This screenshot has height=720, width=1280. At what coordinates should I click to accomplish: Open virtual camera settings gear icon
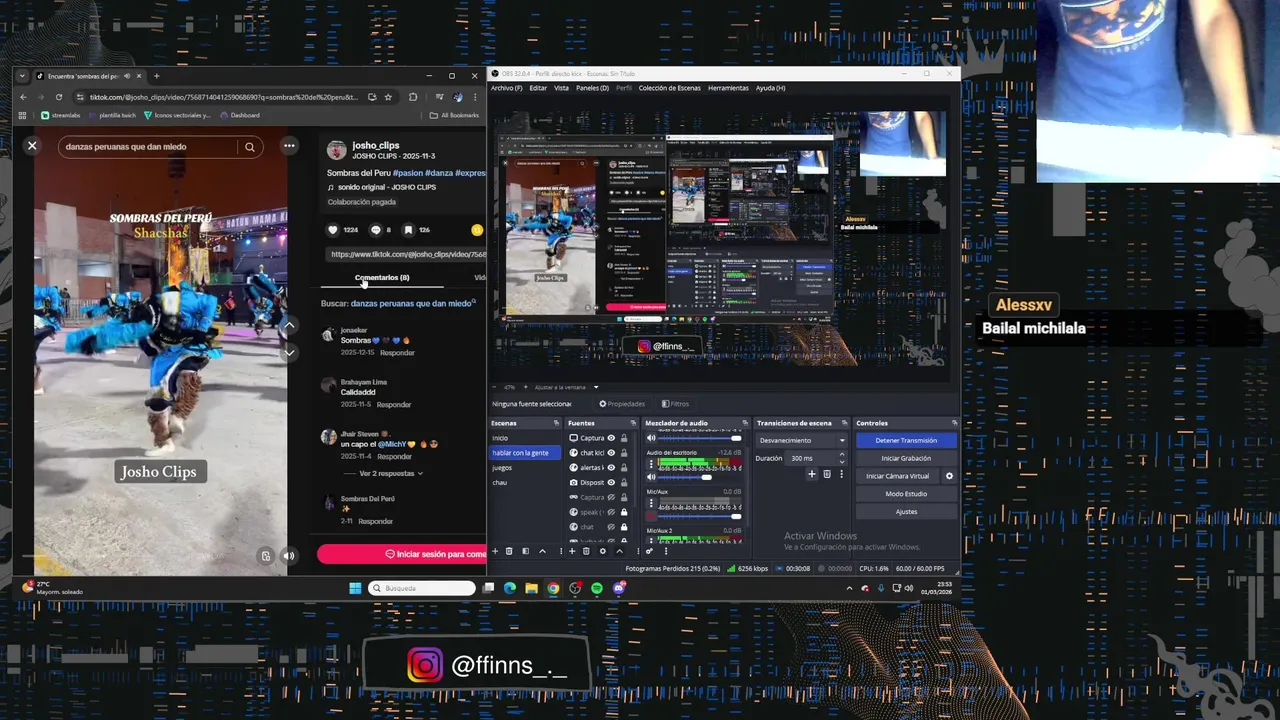click(950, 476)
